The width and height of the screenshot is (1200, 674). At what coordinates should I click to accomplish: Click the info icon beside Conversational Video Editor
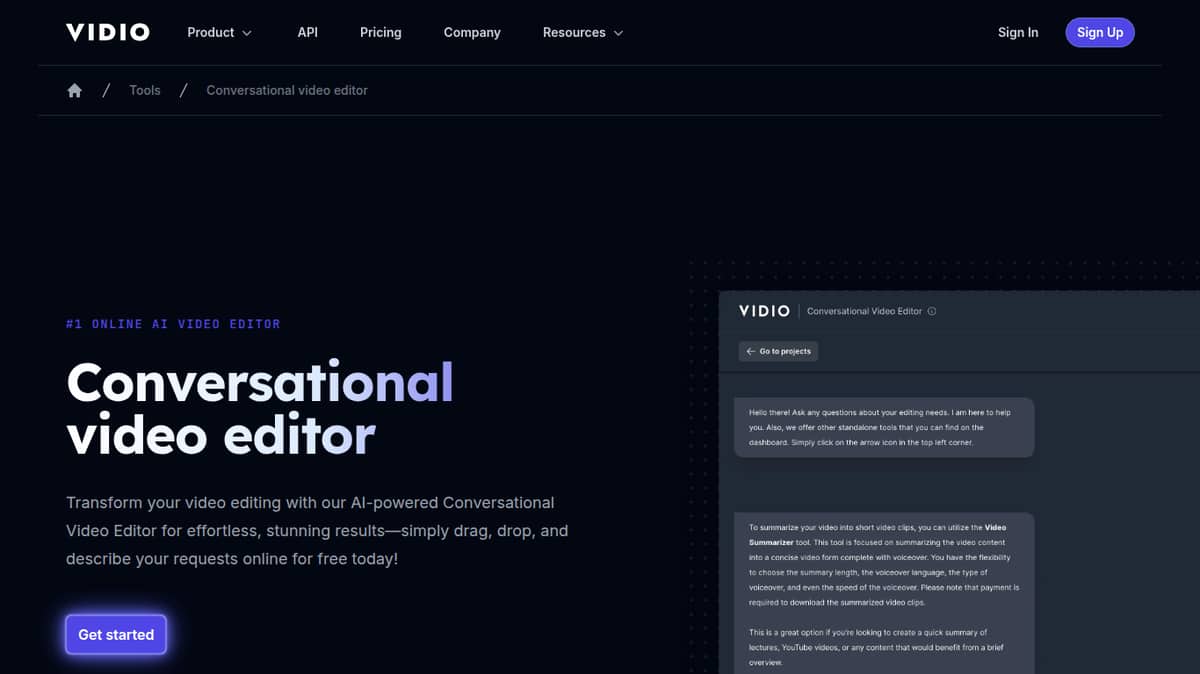tap(932, 311)
